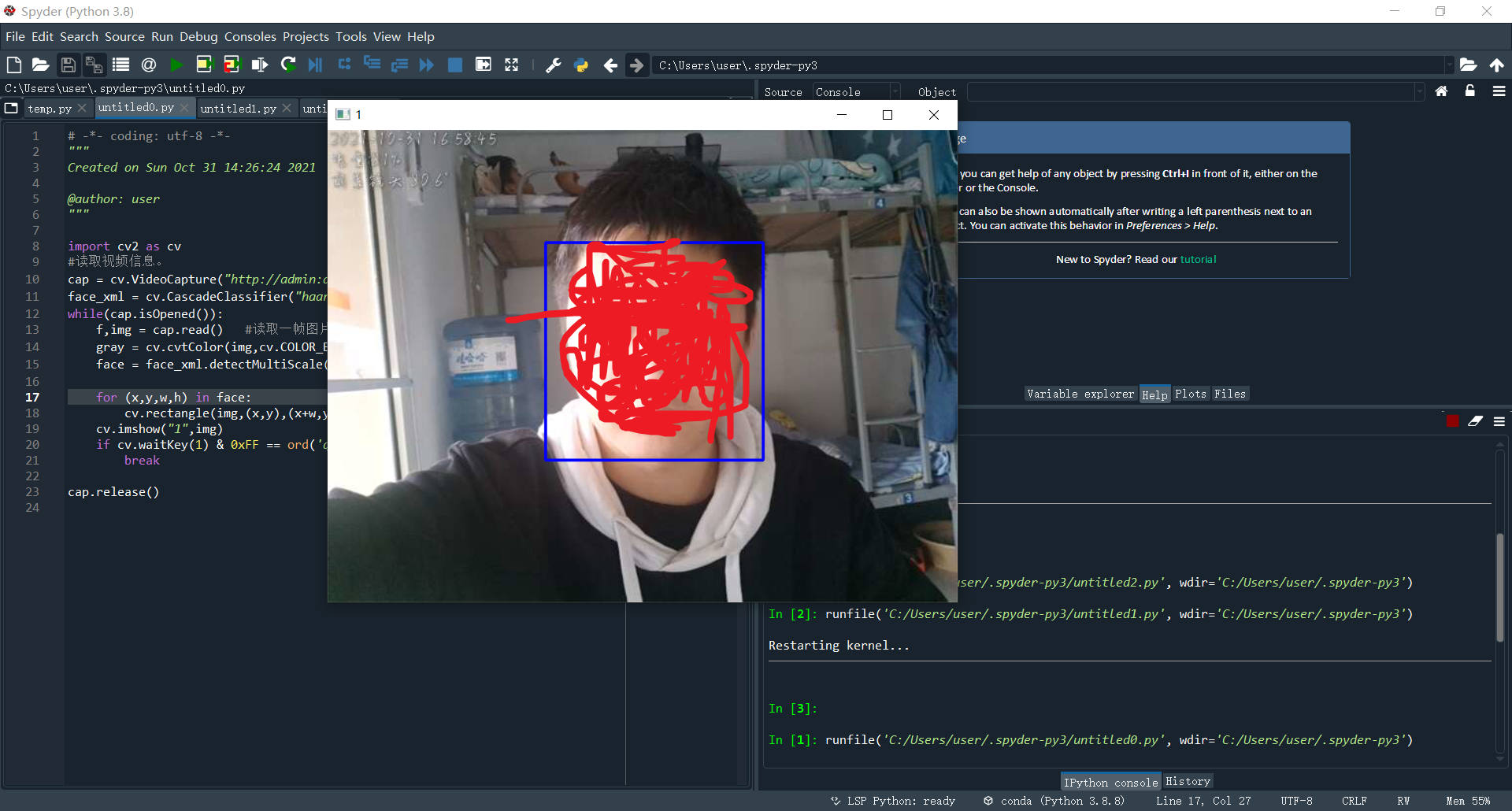Viewport: 1512px width, 811px height.
Task: Open the Help menu in the menu bar
Action: coord(421,36)
